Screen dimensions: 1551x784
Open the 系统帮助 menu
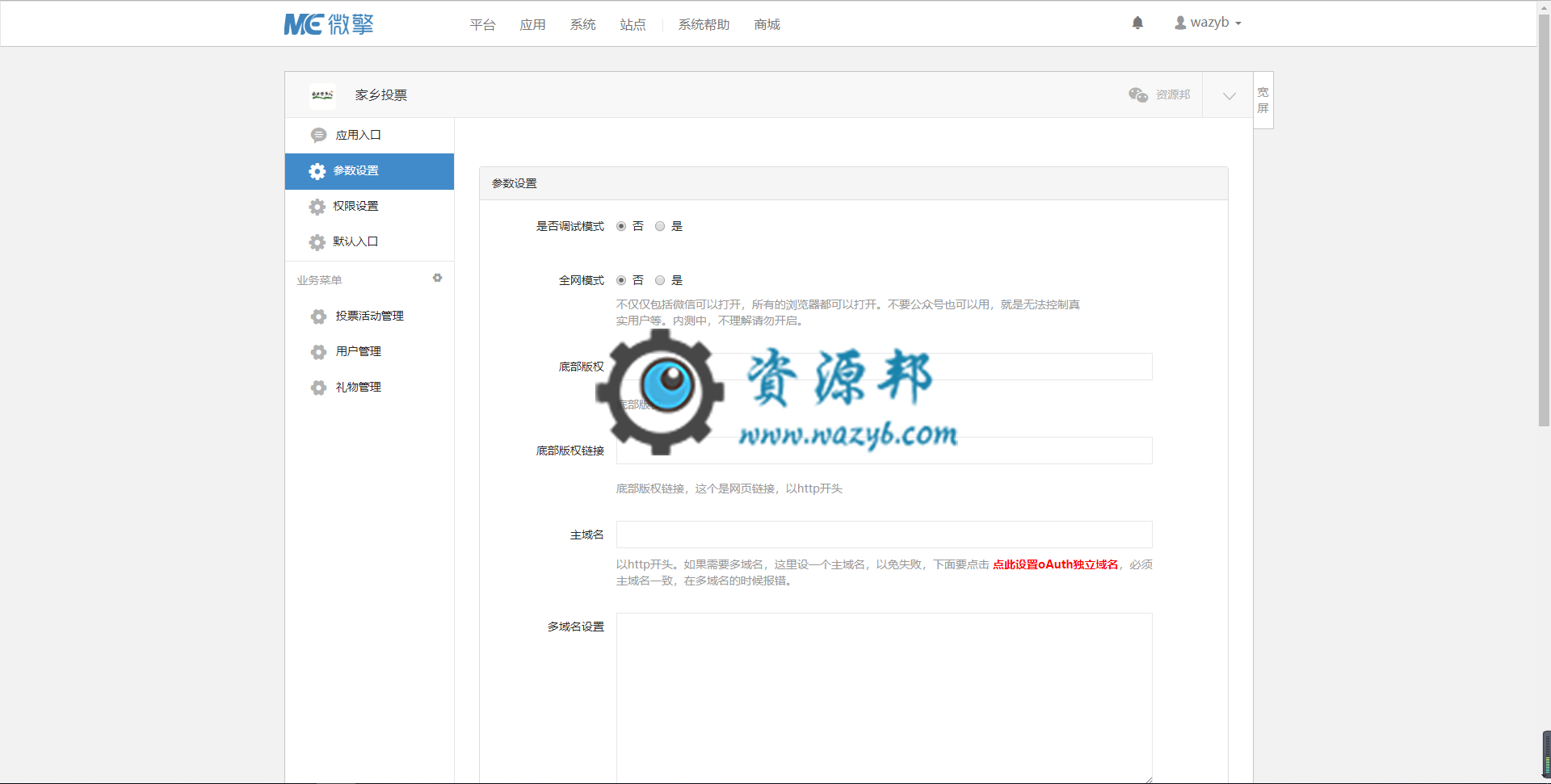coord(704,25)
